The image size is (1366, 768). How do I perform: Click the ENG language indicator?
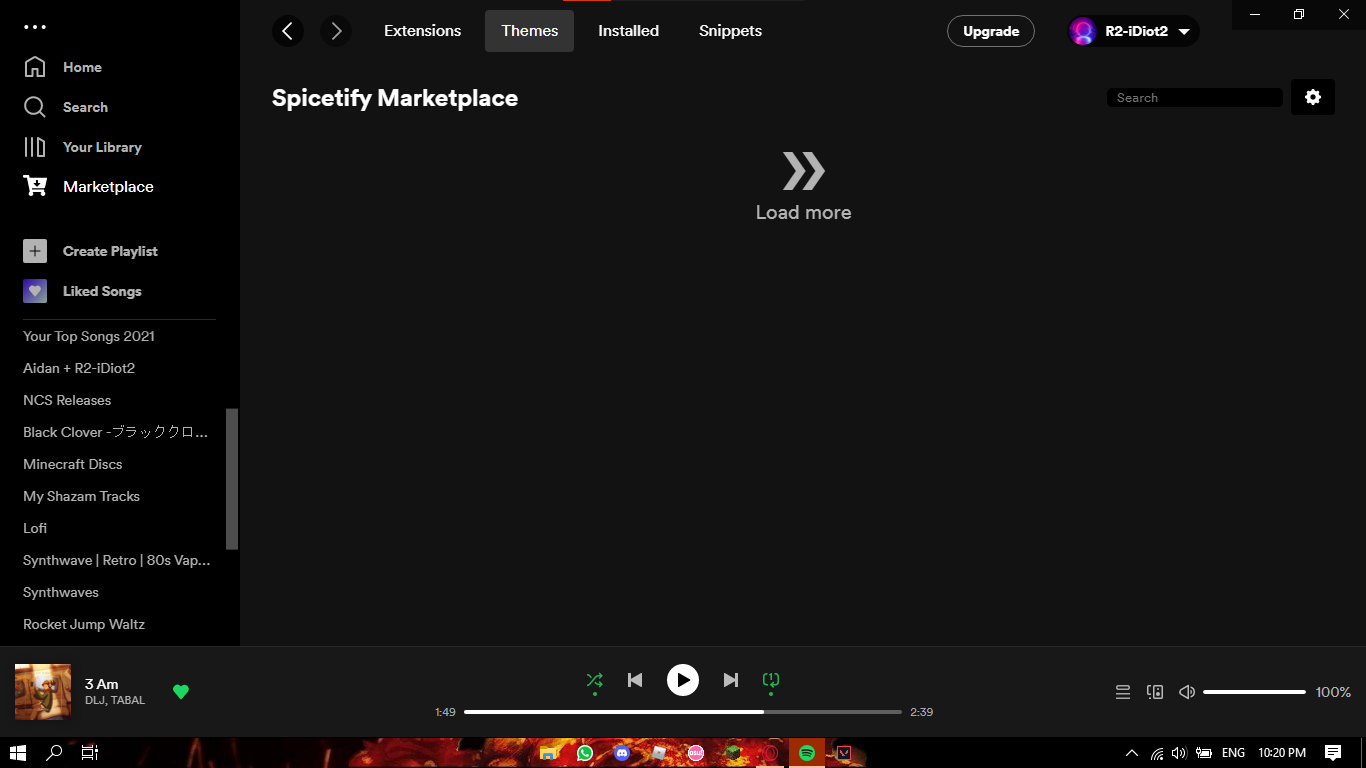coord(1233,753)
